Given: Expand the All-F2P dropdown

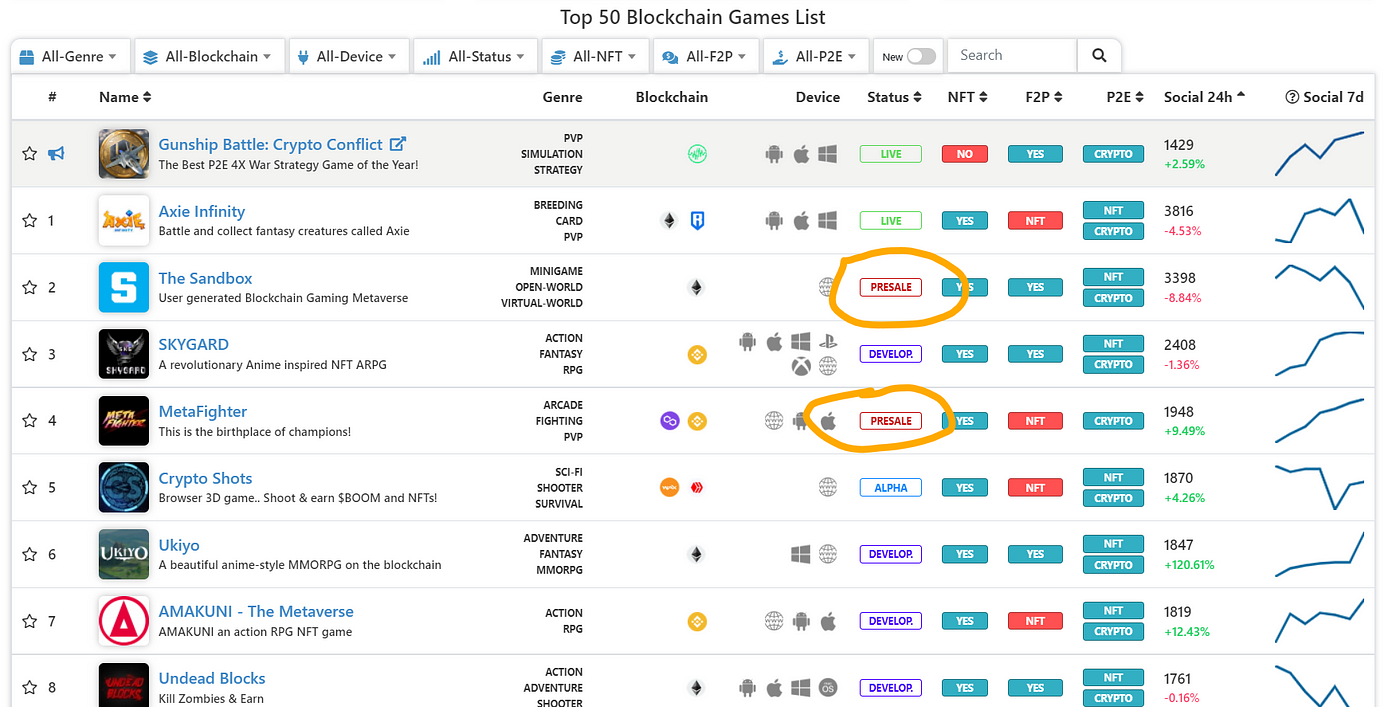Looking at the screenshot, I should click(706, 57).
